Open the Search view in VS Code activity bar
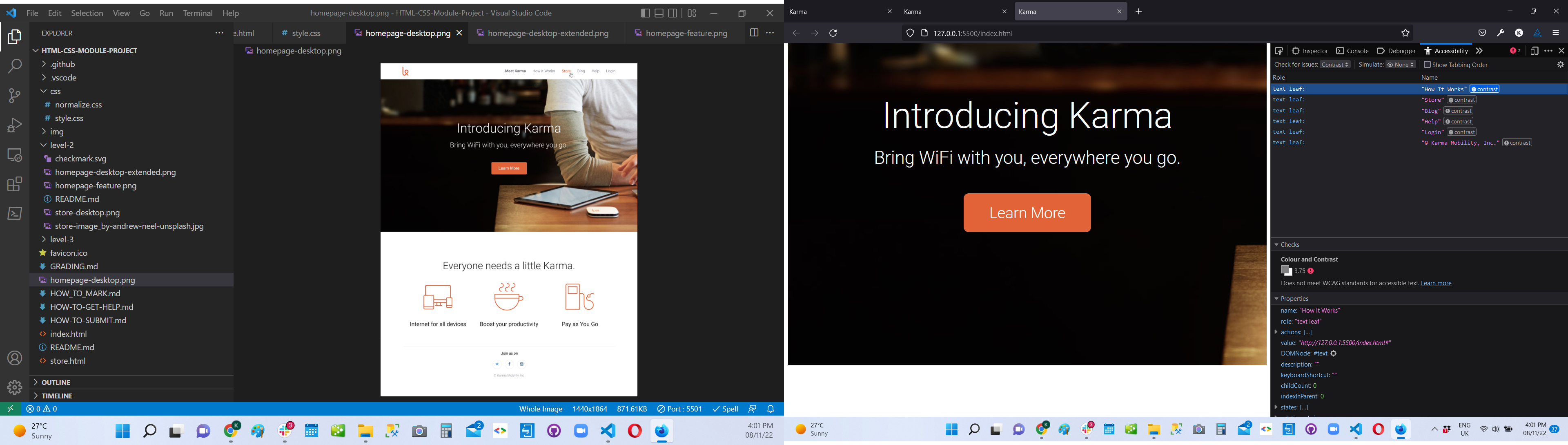 click(15, 66)
